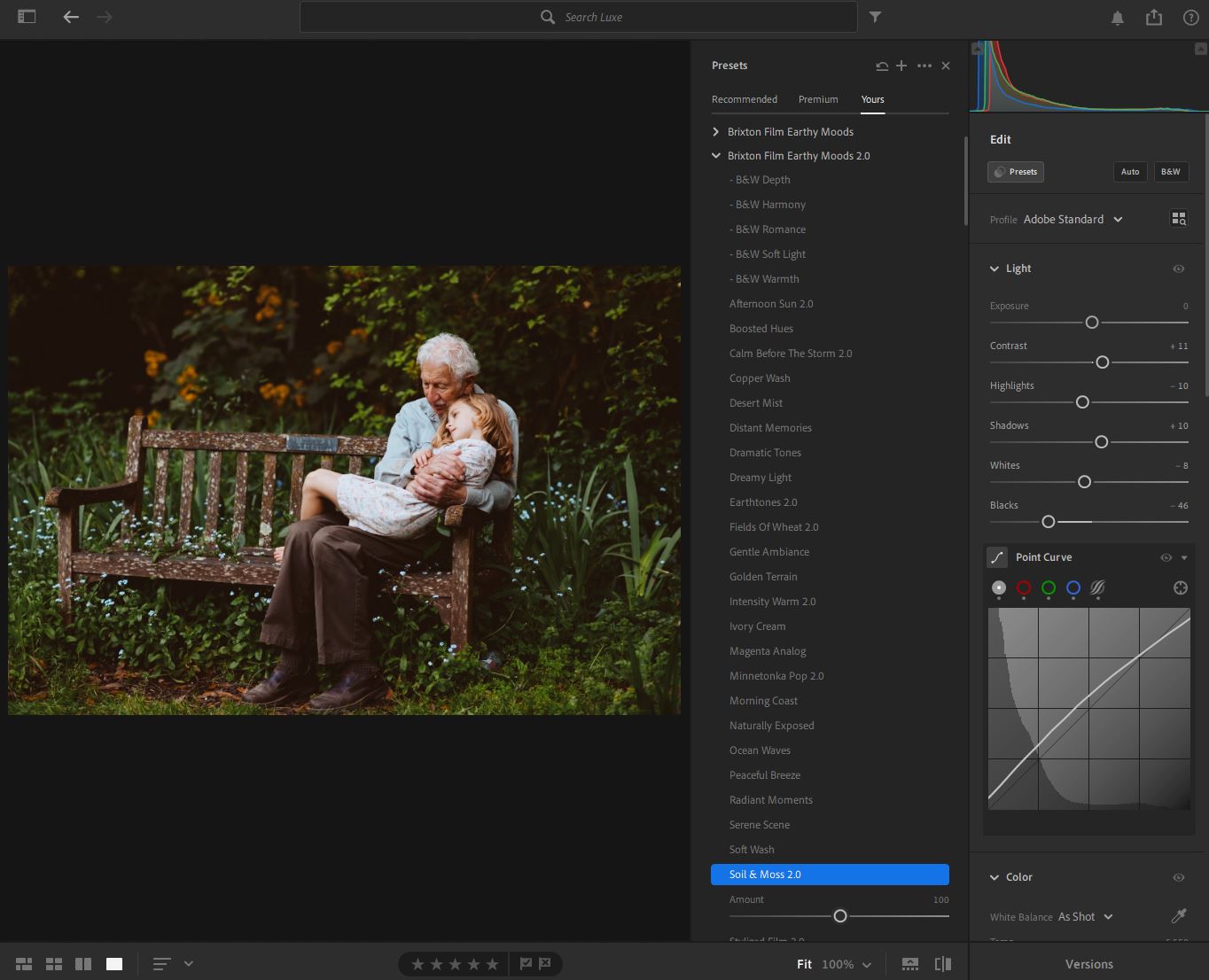Click the B&W button
This screenshot has width=1209, height=980.
pyautogui.click(x=1170, y=172)
